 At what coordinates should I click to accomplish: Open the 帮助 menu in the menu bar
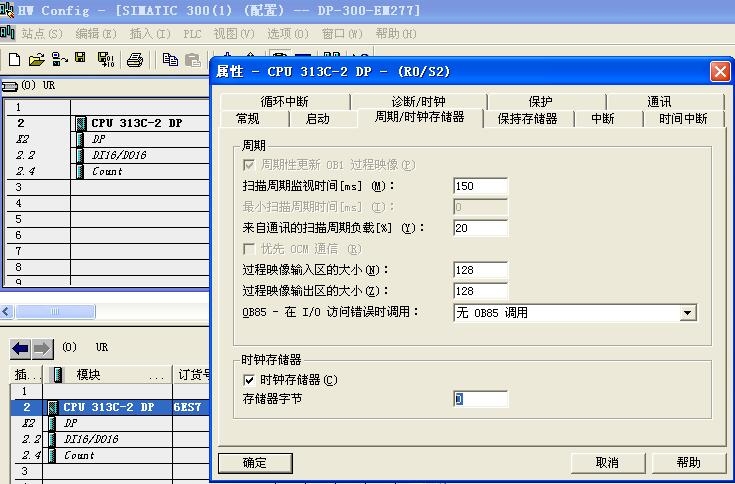tap(396, 34)
